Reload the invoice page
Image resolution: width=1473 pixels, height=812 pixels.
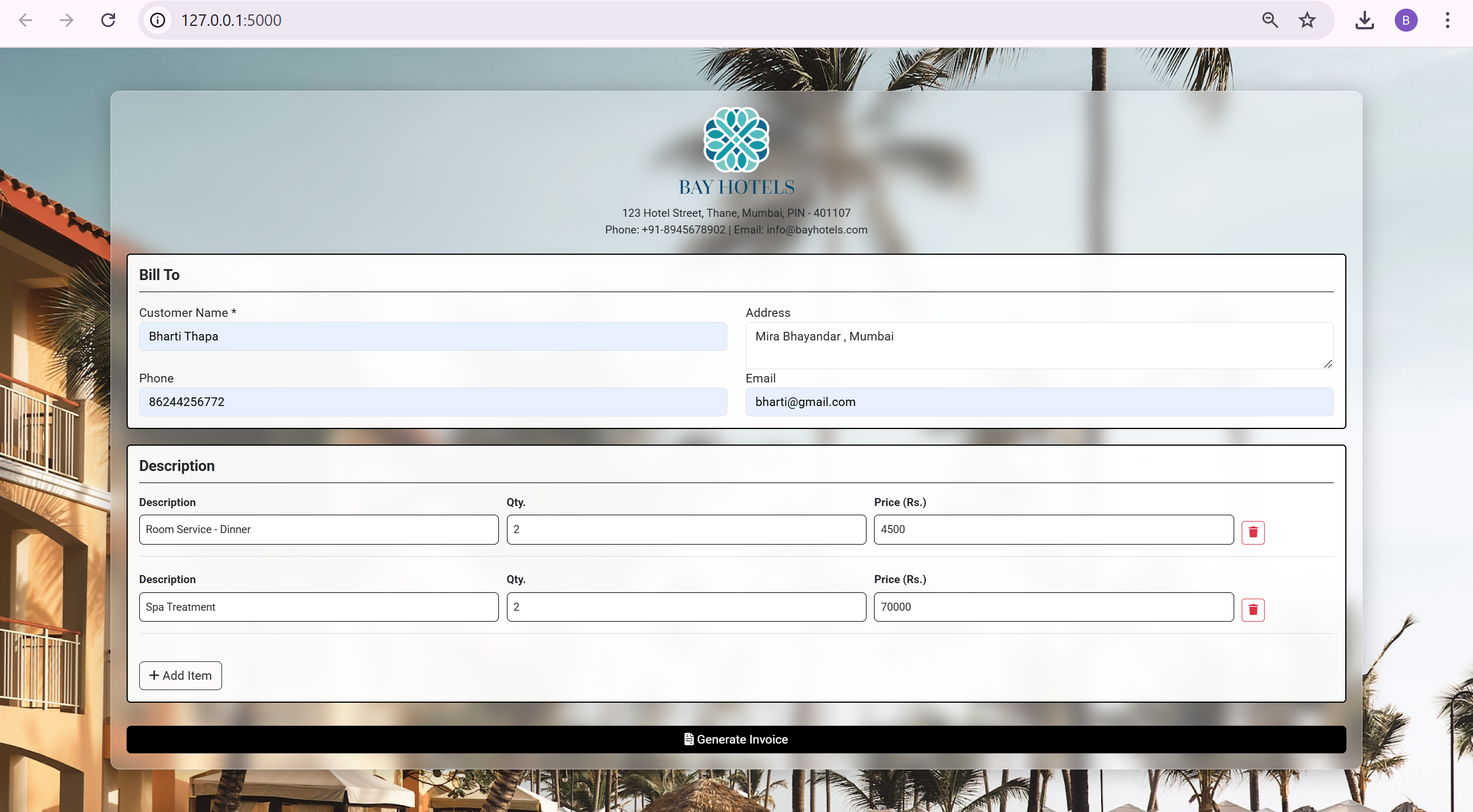tap(108, 20)
